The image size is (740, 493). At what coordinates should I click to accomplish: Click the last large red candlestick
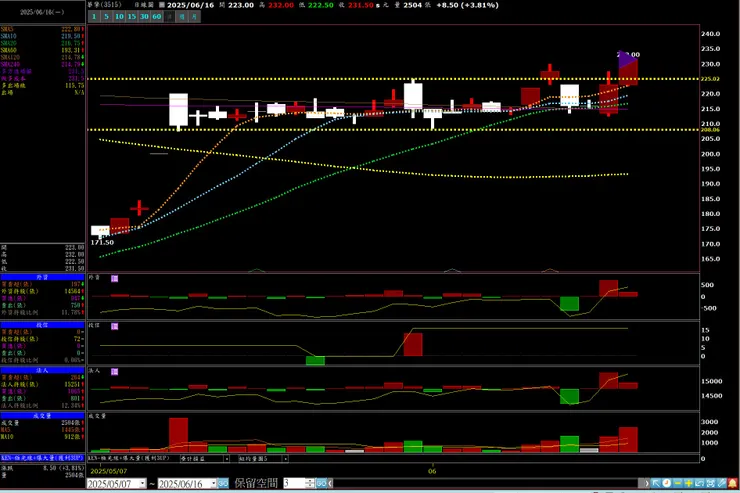[628, 72]
